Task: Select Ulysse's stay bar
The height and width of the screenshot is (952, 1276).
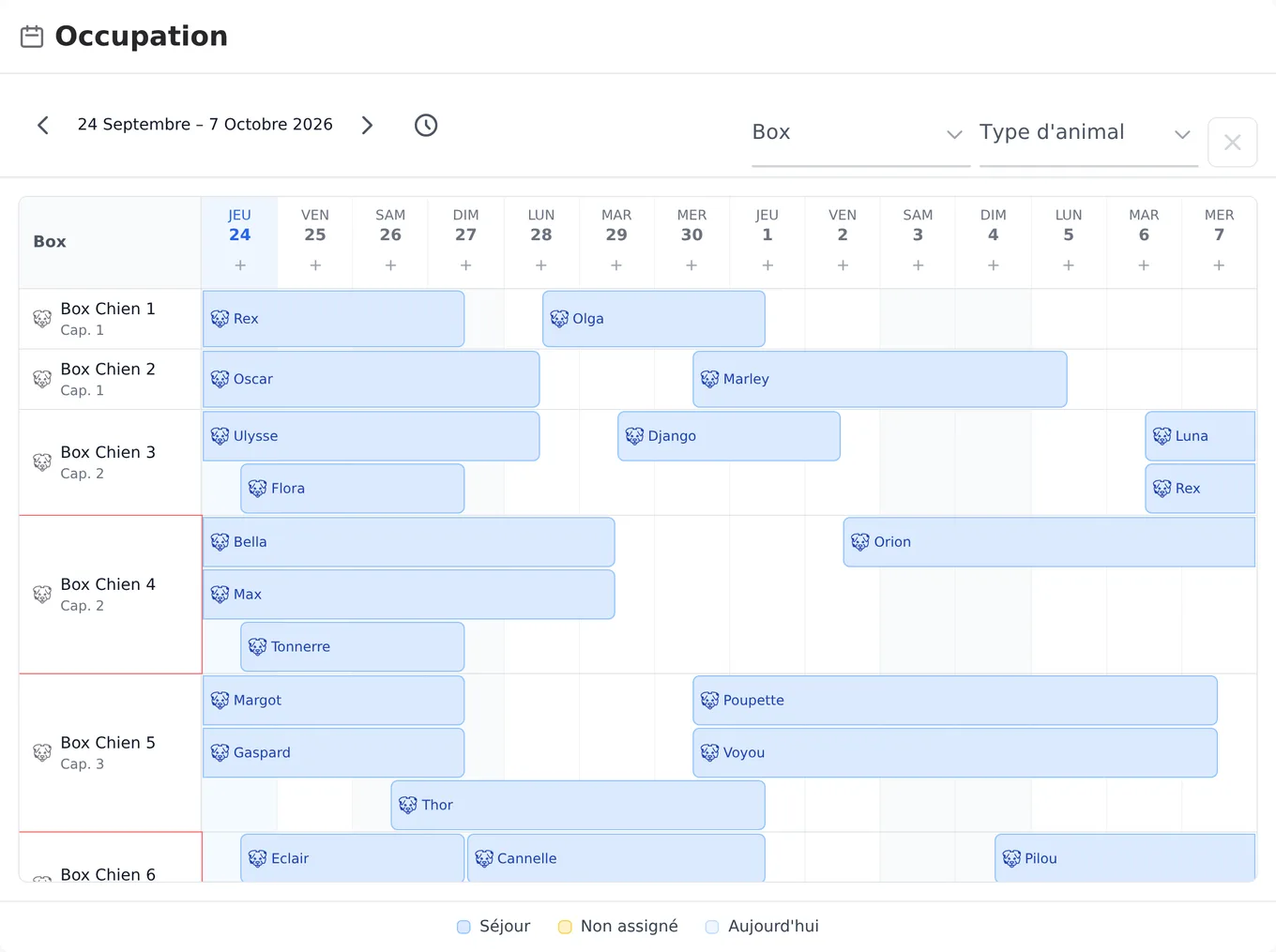Action: coord(371,436)
